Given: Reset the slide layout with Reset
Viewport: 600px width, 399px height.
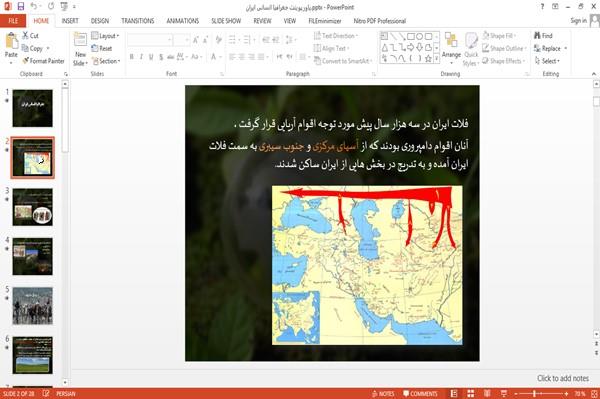Looking at the screenshot, I should click(102, 48).
